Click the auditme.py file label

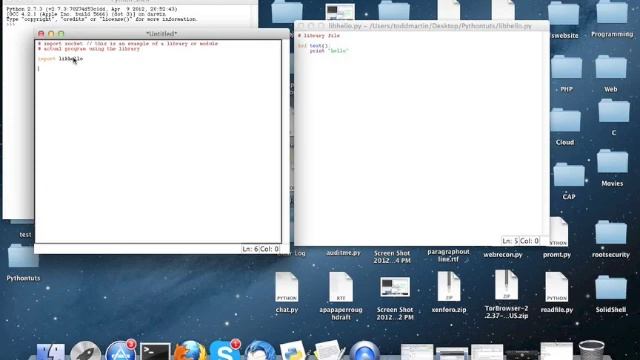point(343,253)
